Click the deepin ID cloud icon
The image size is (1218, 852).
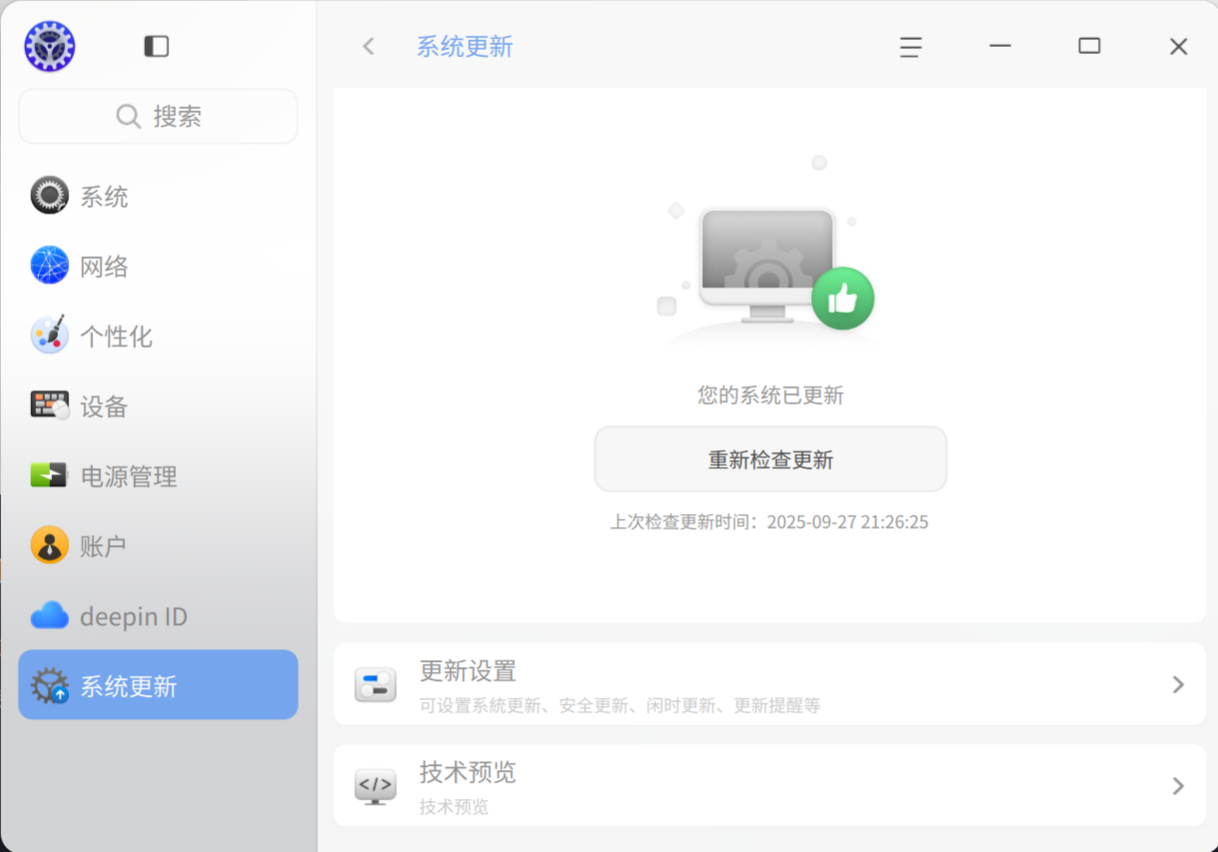pyautogui.click(x=49, y=616)
